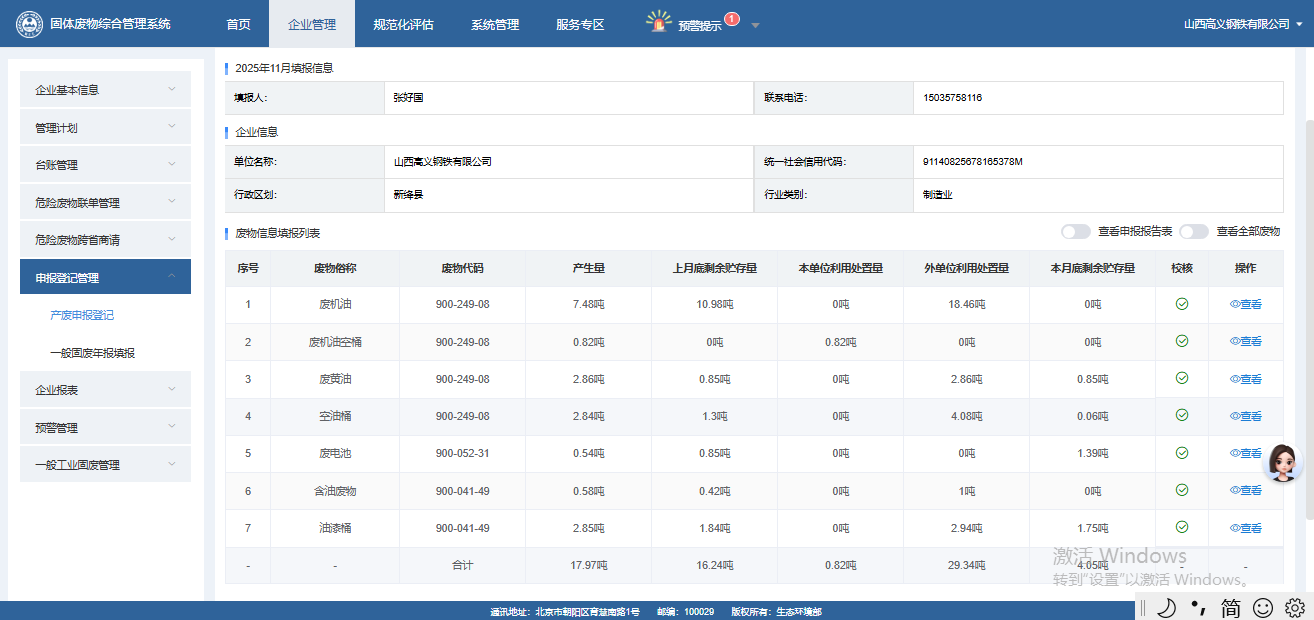Click the green check icon for 废电池 row
This screenshot has width=1314, height=620.
pyautogui.click(x=1182, y=453)
